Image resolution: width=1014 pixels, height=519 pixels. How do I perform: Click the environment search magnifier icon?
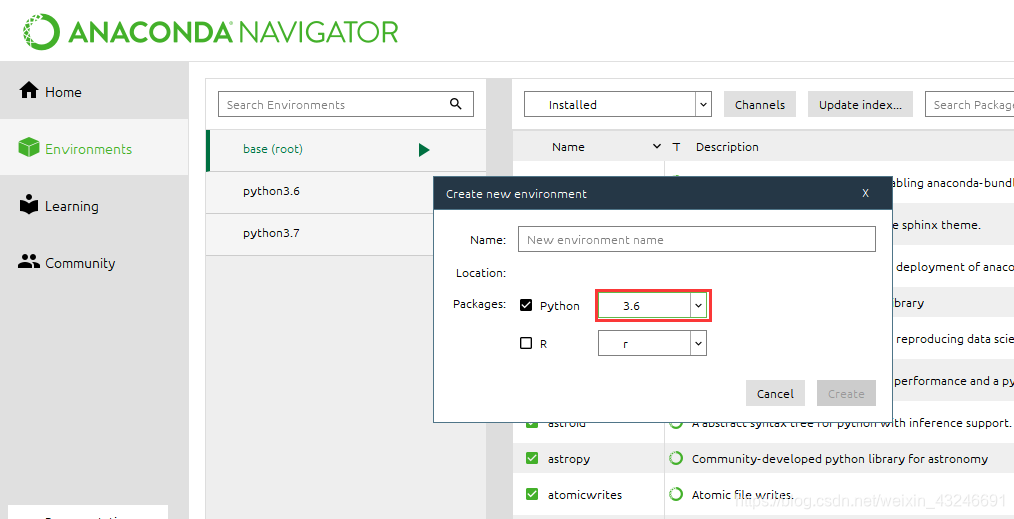click(x=456, y=103)
